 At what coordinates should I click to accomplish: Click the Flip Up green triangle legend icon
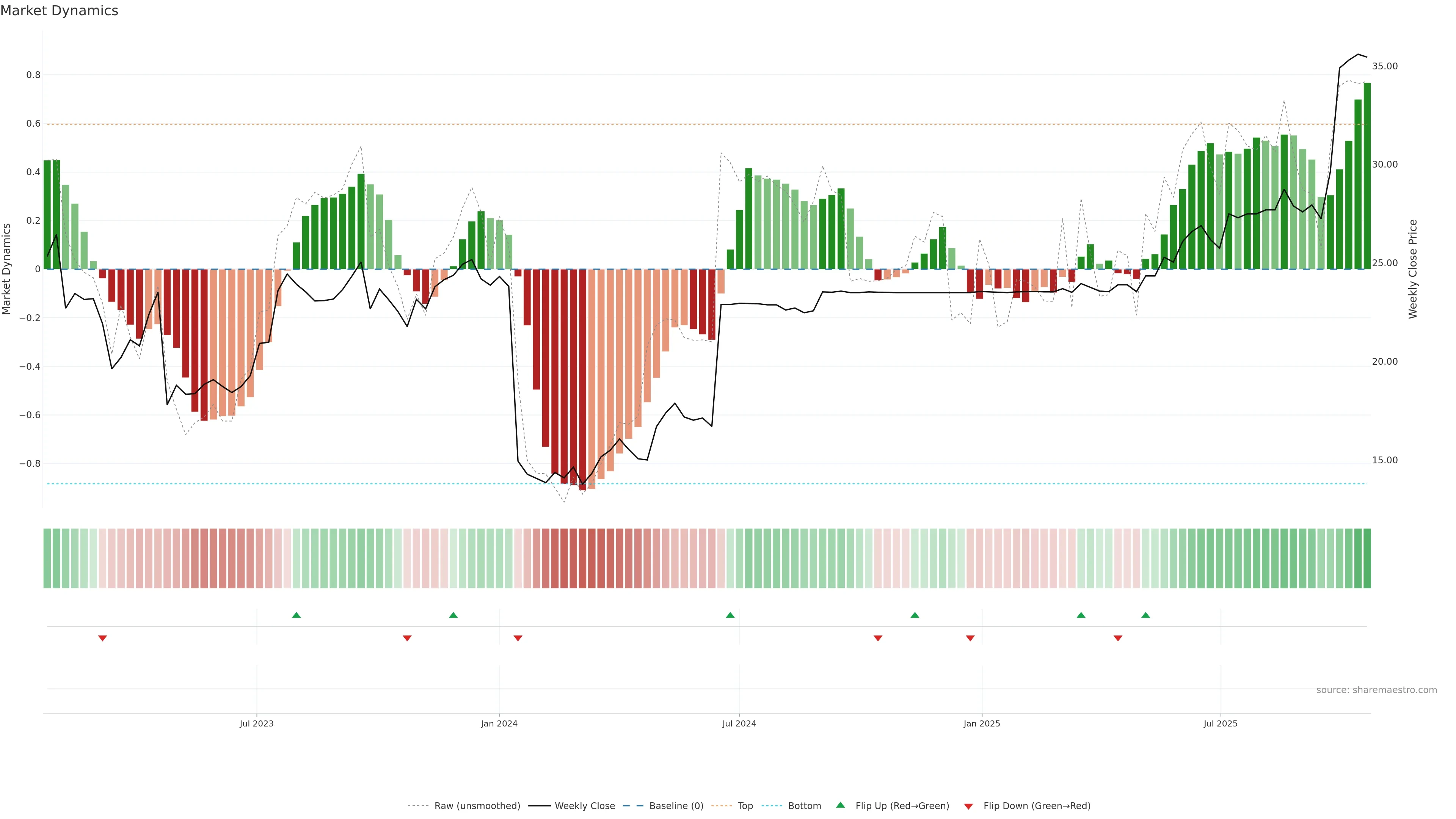(841, 805)
